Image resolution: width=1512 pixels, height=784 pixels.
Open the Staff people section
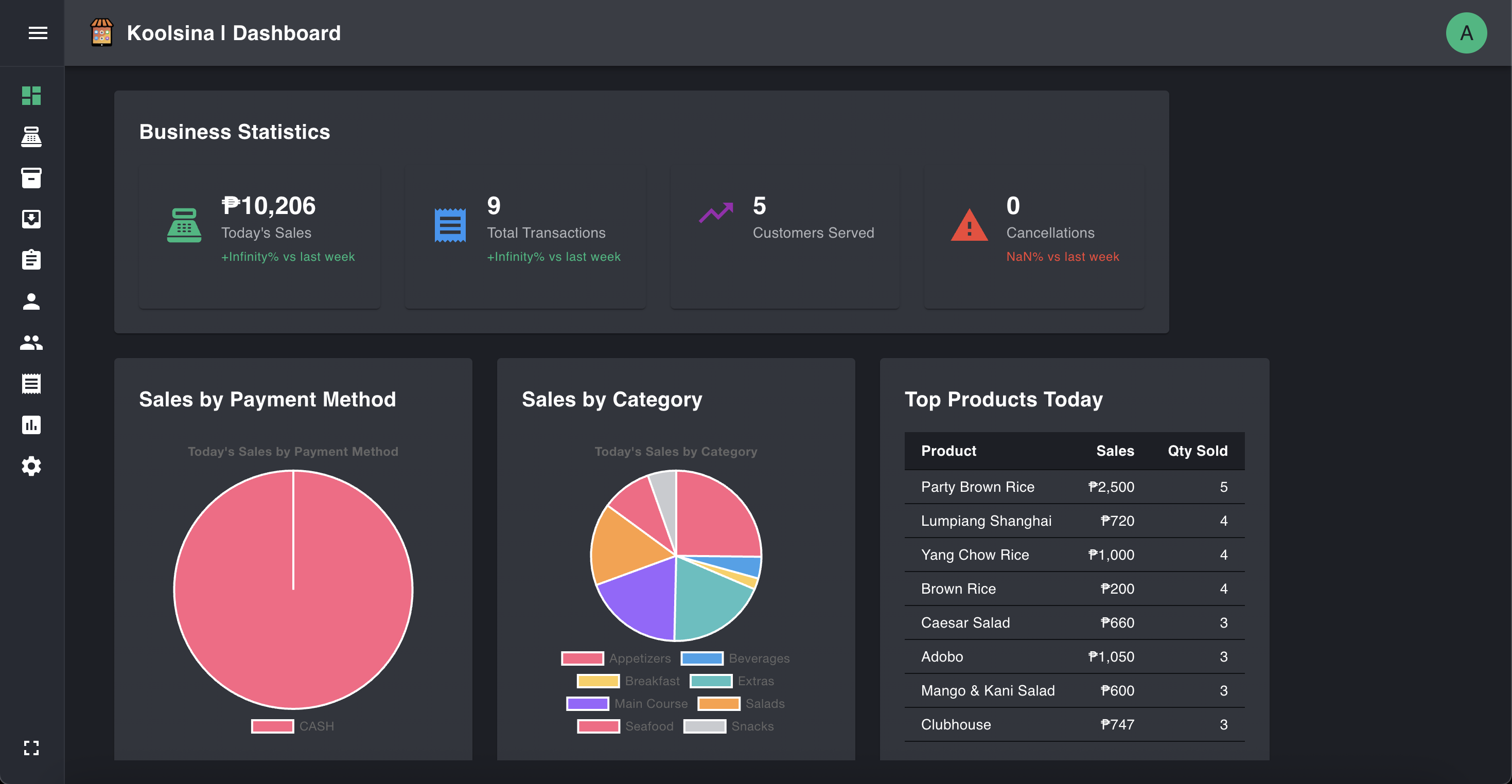[31, 342]
